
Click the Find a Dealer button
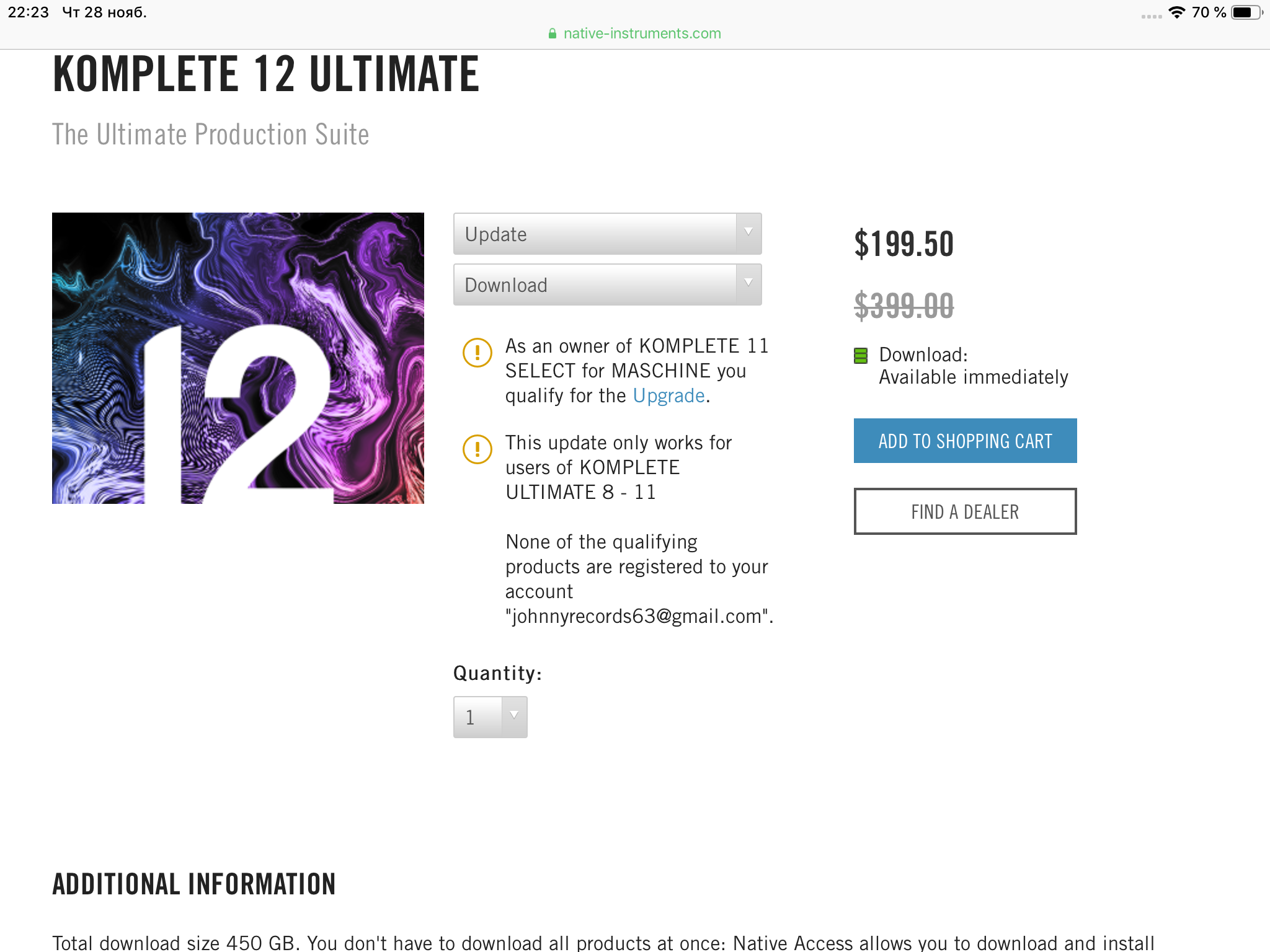pyautogui.click(x=965, y=511)
